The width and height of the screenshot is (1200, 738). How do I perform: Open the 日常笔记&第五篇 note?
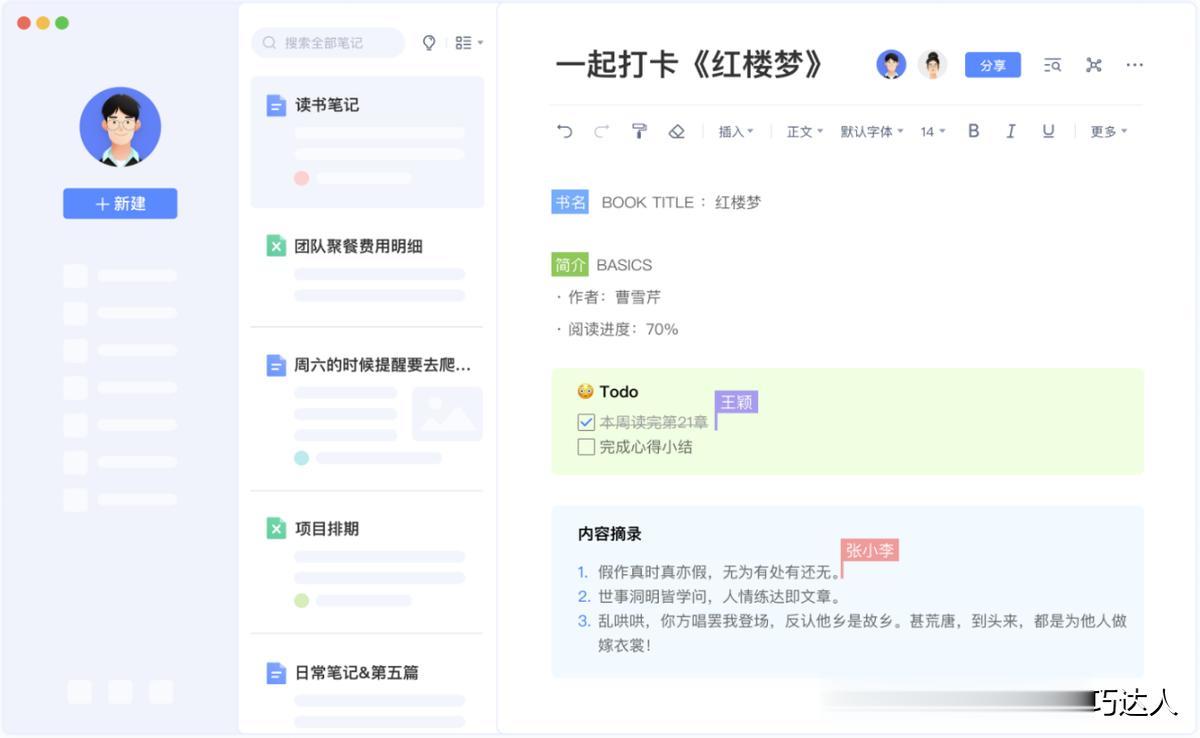point(367,692)
